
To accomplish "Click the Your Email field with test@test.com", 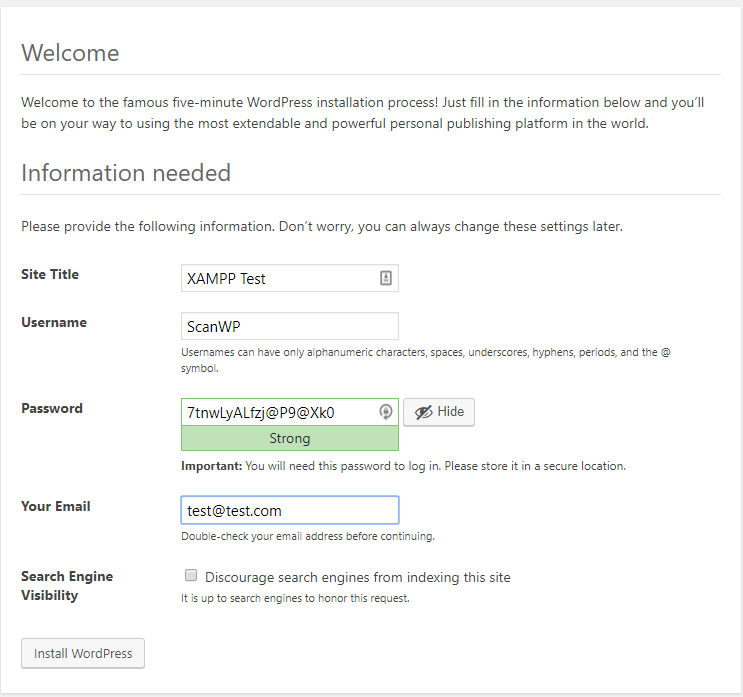I will (x=290, y=510).
